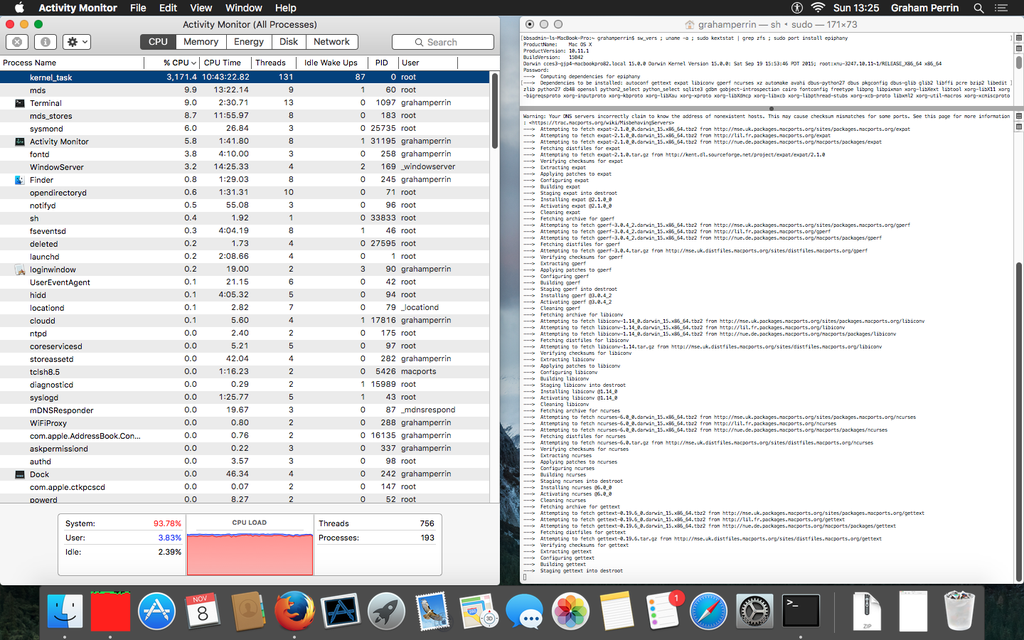This screenshot has width=1024, height=640.
Task: Click the Terminal window lower pane scrollbar
Action: coord(1019,421)
